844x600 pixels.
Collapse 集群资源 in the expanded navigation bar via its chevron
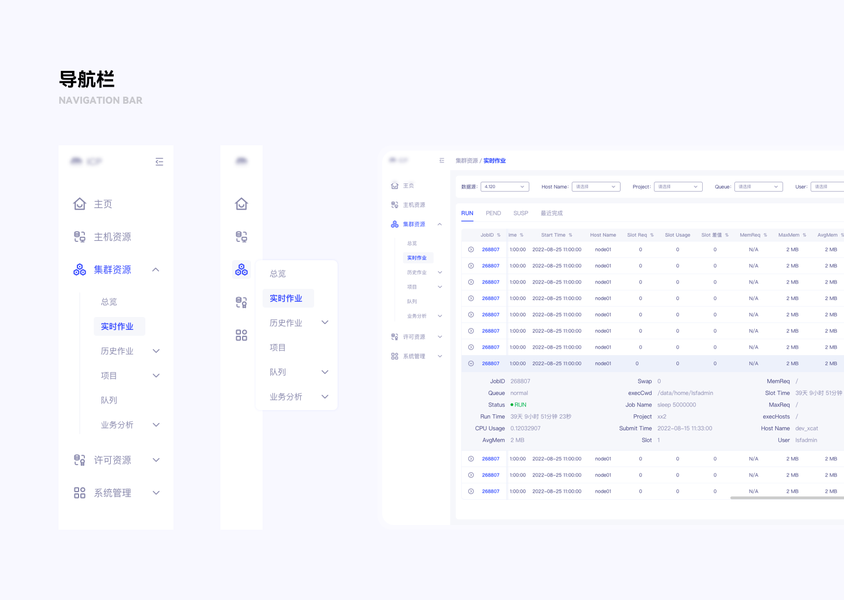(156, 270)
